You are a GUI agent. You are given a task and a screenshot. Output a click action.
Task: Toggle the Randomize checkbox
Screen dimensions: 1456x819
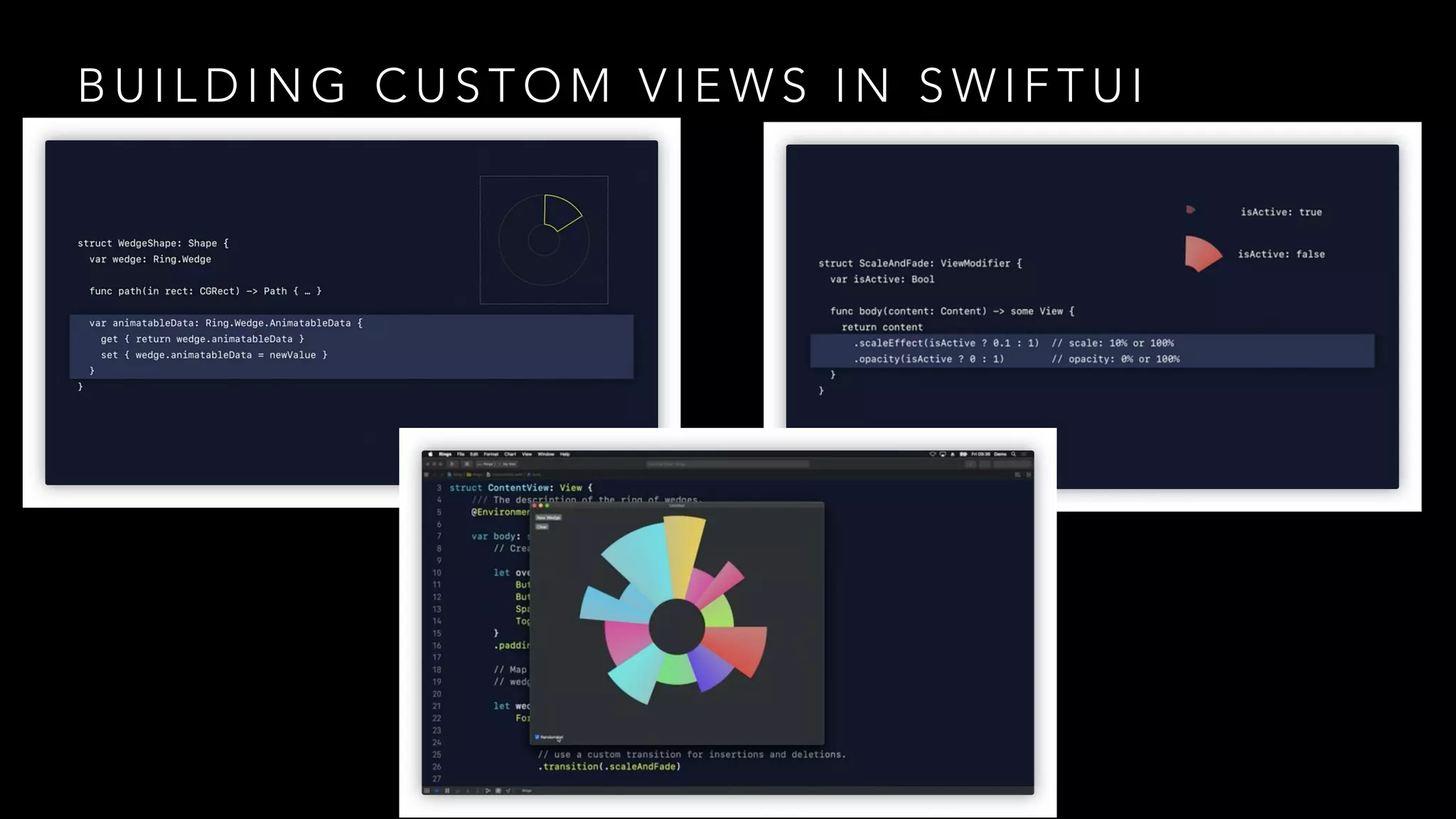537,737
